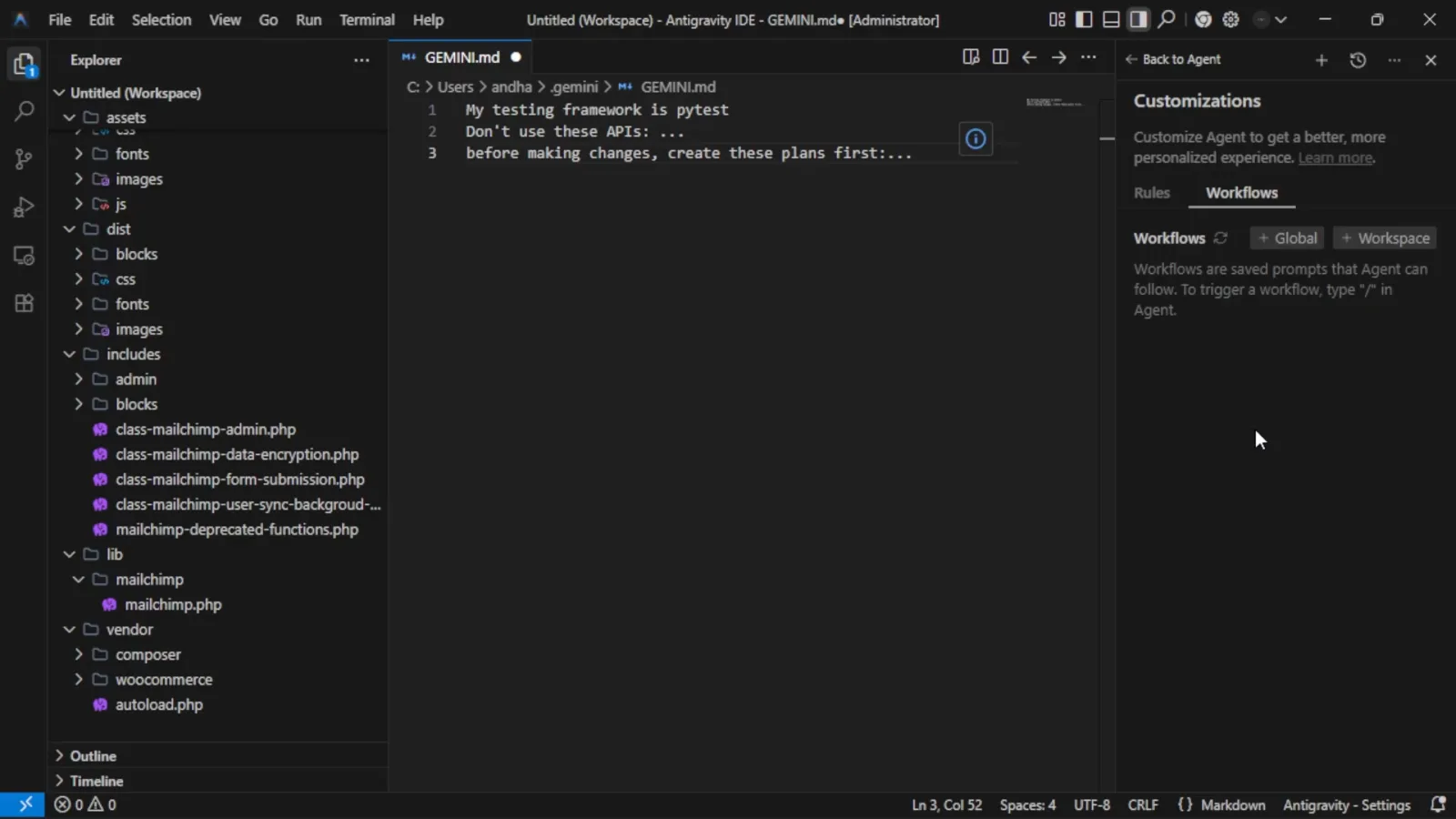Customize layout icon in title bar
Screen dimensions: 1456x819
tap(1057, 19)
